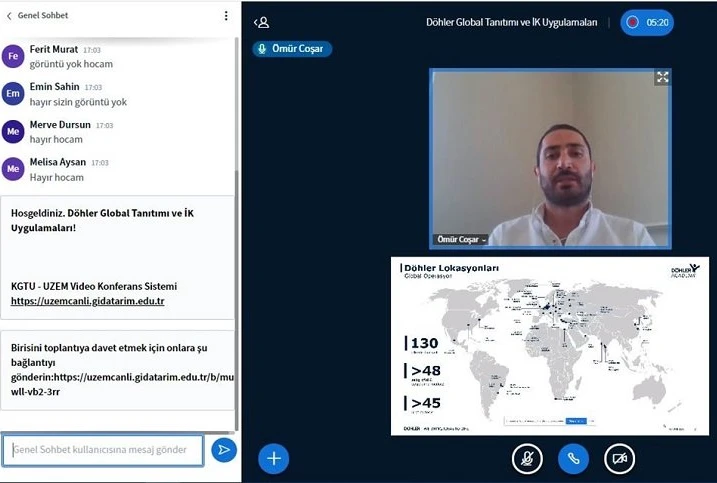Toggle the microphone mute button

(527, 458)
